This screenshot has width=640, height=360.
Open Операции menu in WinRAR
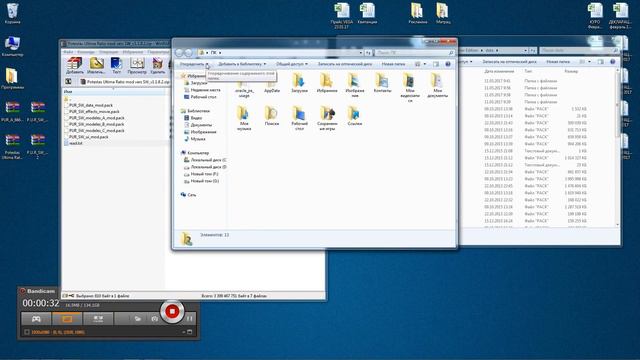(109, 52)
